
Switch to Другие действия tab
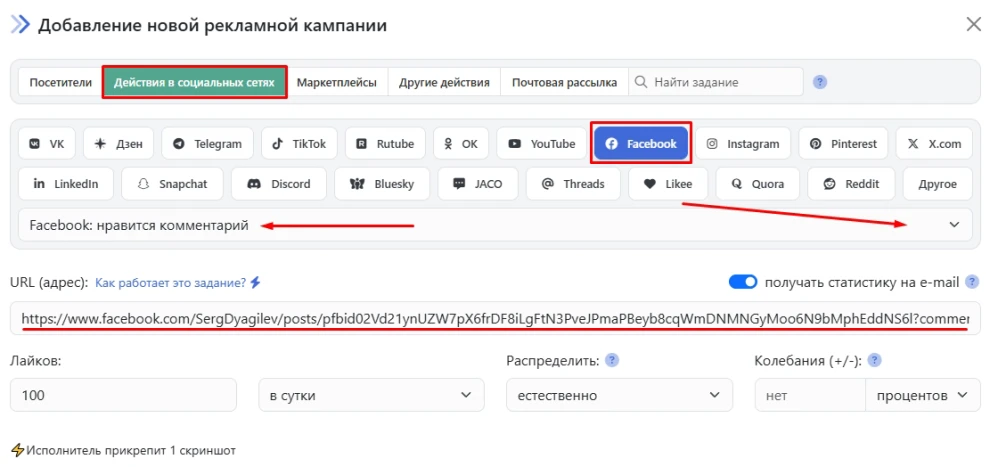pos(444,82)
